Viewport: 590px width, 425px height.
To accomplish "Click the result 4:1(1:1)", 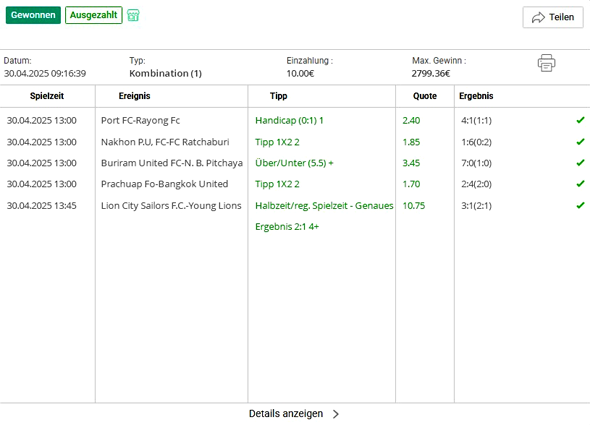I will click(476, 120).
